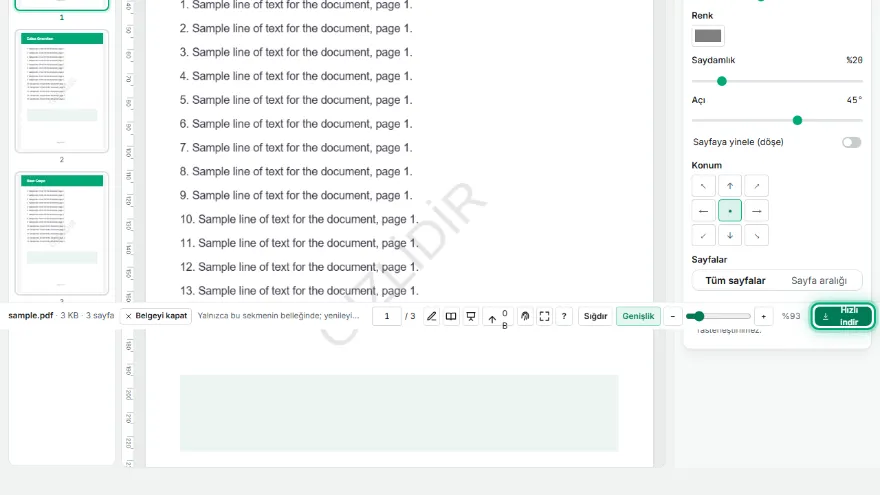
Task: Click the %93 zoom percentage
Action: click(791, 316)
